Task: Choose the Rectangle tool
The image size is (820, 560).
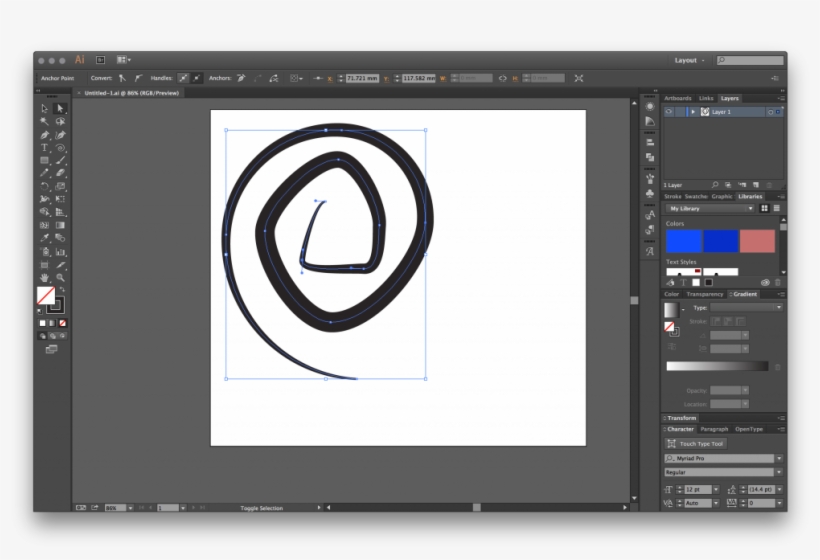Action: pos(44,161)
